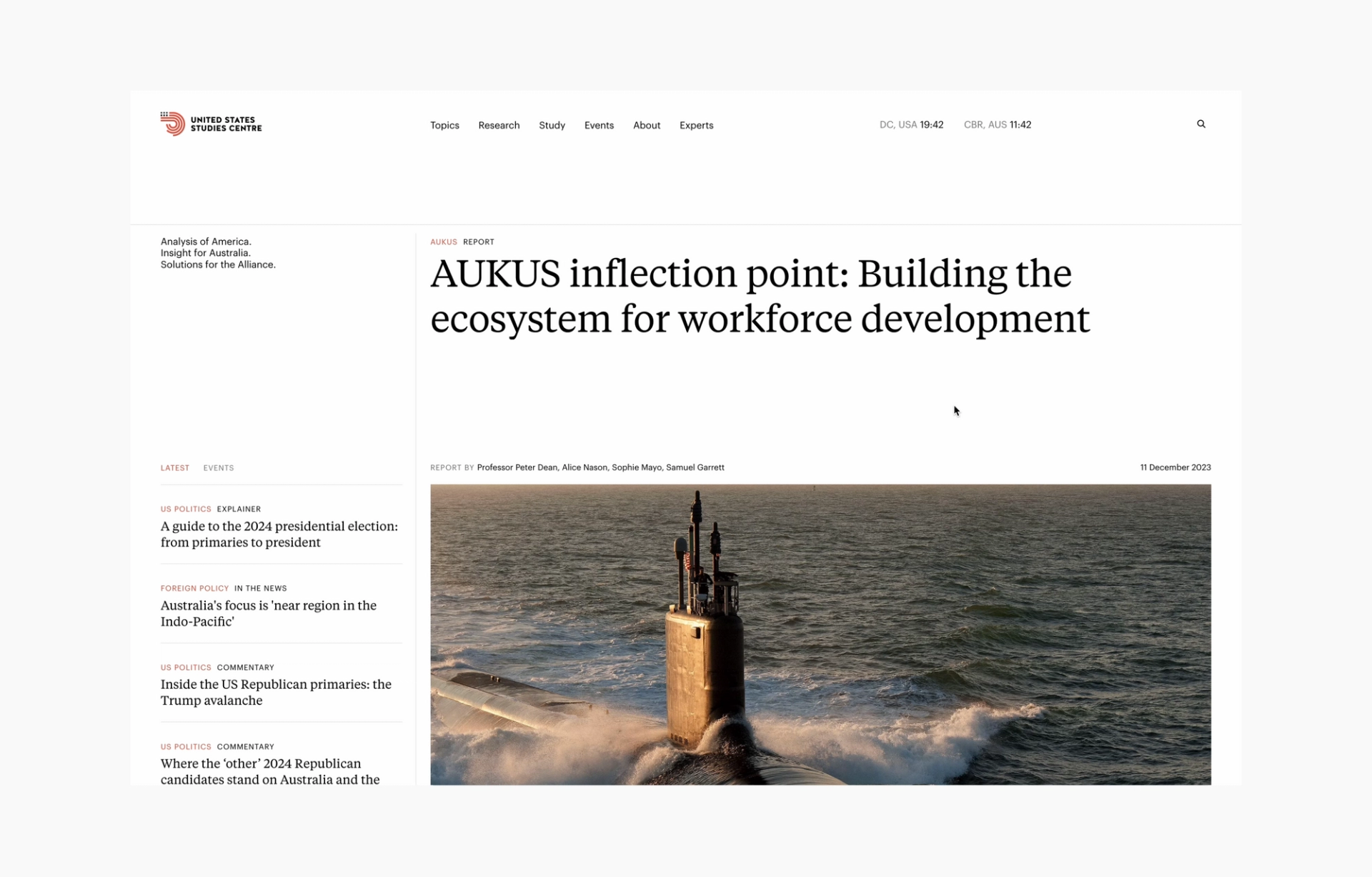The image size is (1372, 877).
Task: Open the Topics menu
Action: click(x=444, y=125)
